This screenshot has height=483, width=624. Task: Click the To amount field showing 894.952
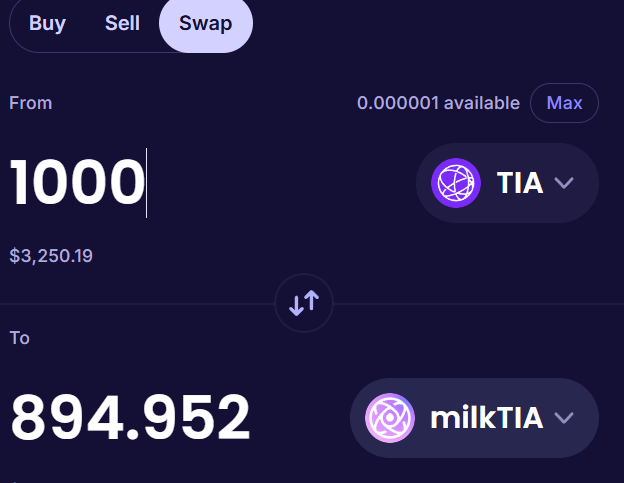(x=130, y=418)
